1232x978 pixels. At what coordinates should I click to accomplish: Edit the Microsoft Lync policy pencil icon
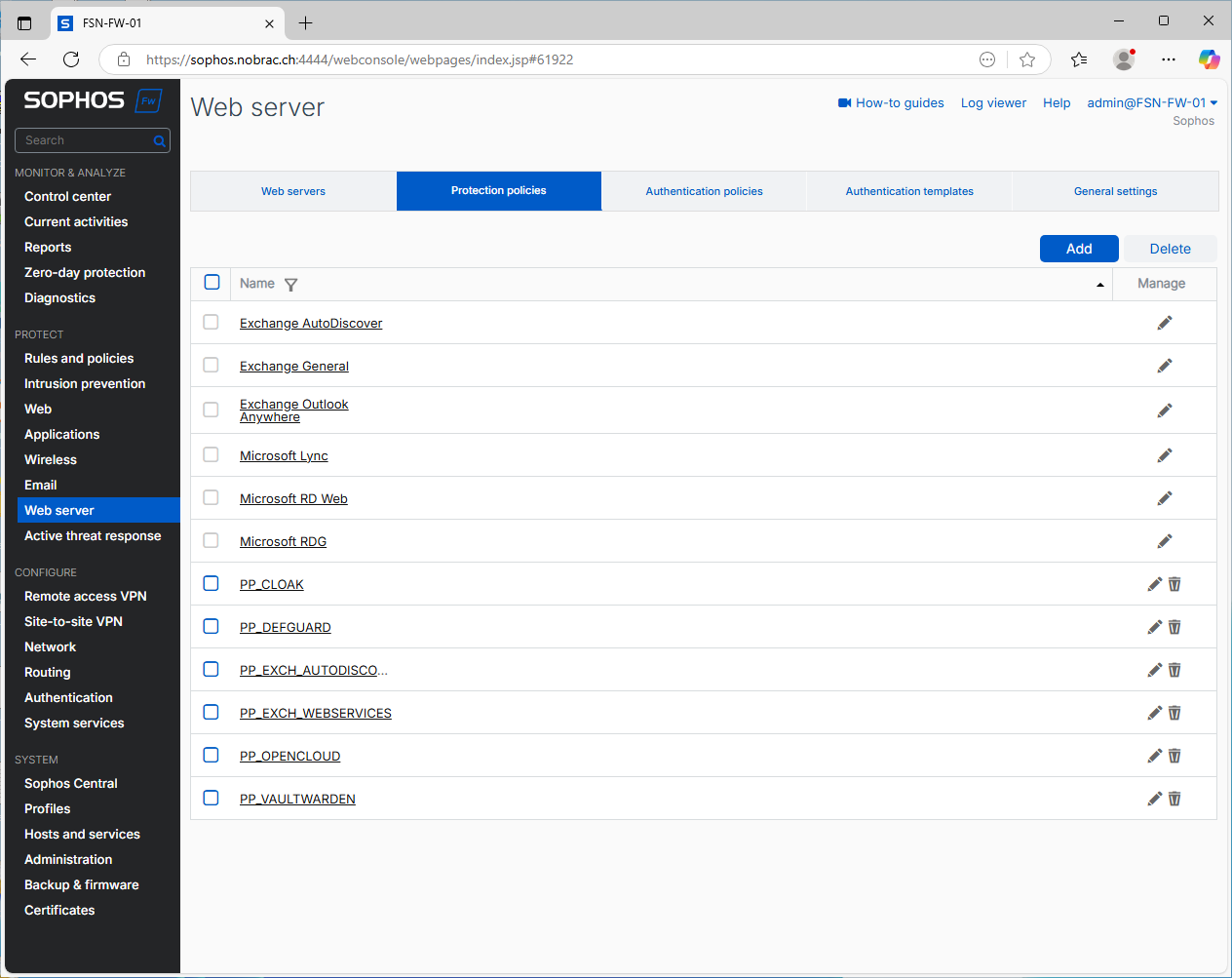[1165, 455]
